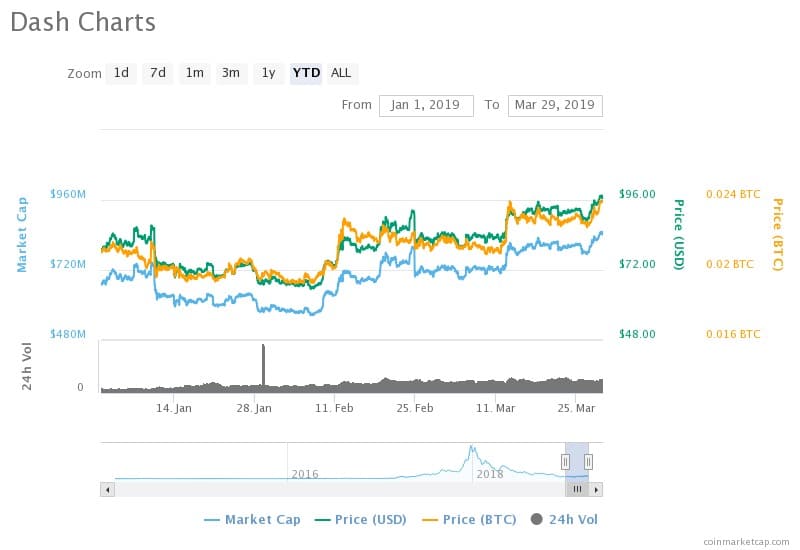The height and width of the screenshot is (550, 800).
Task: Click the 11. Feb axis label
Action: point(334,409)
